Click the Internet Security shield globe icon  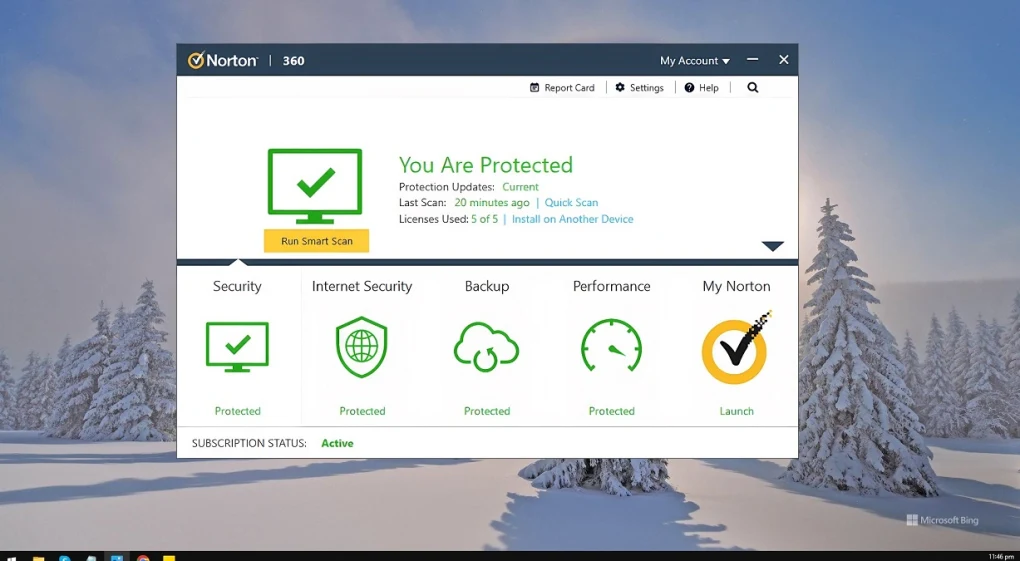click(x=362, y=347)
